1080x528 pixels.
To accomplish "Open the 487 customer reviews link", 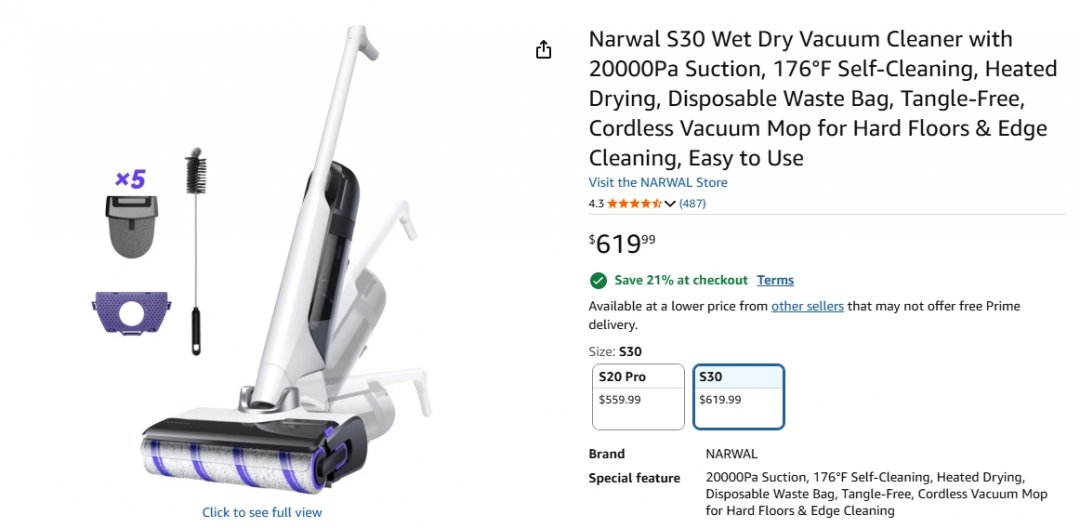I will point(693,204).
